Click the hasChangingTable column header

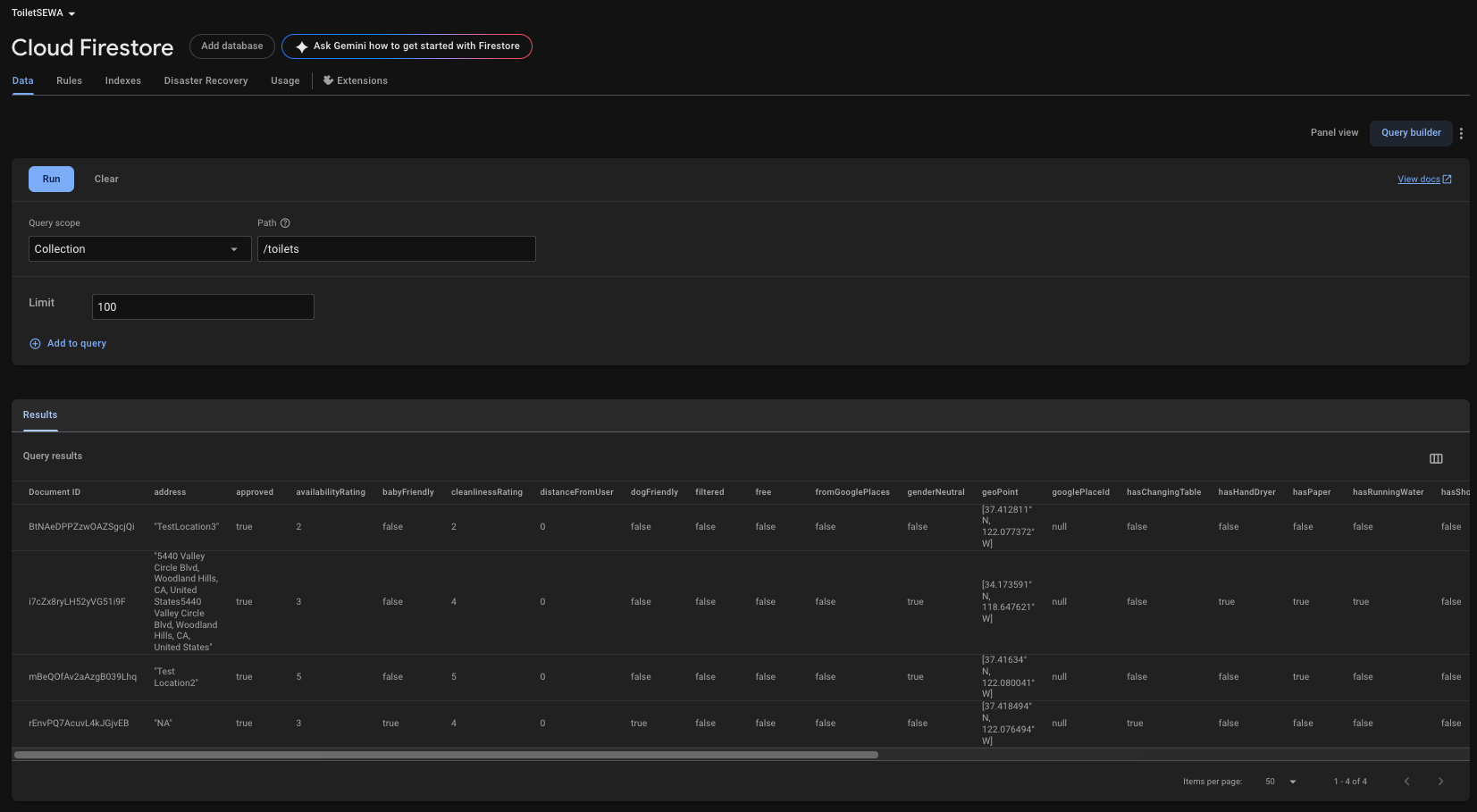coord(1163,492)
